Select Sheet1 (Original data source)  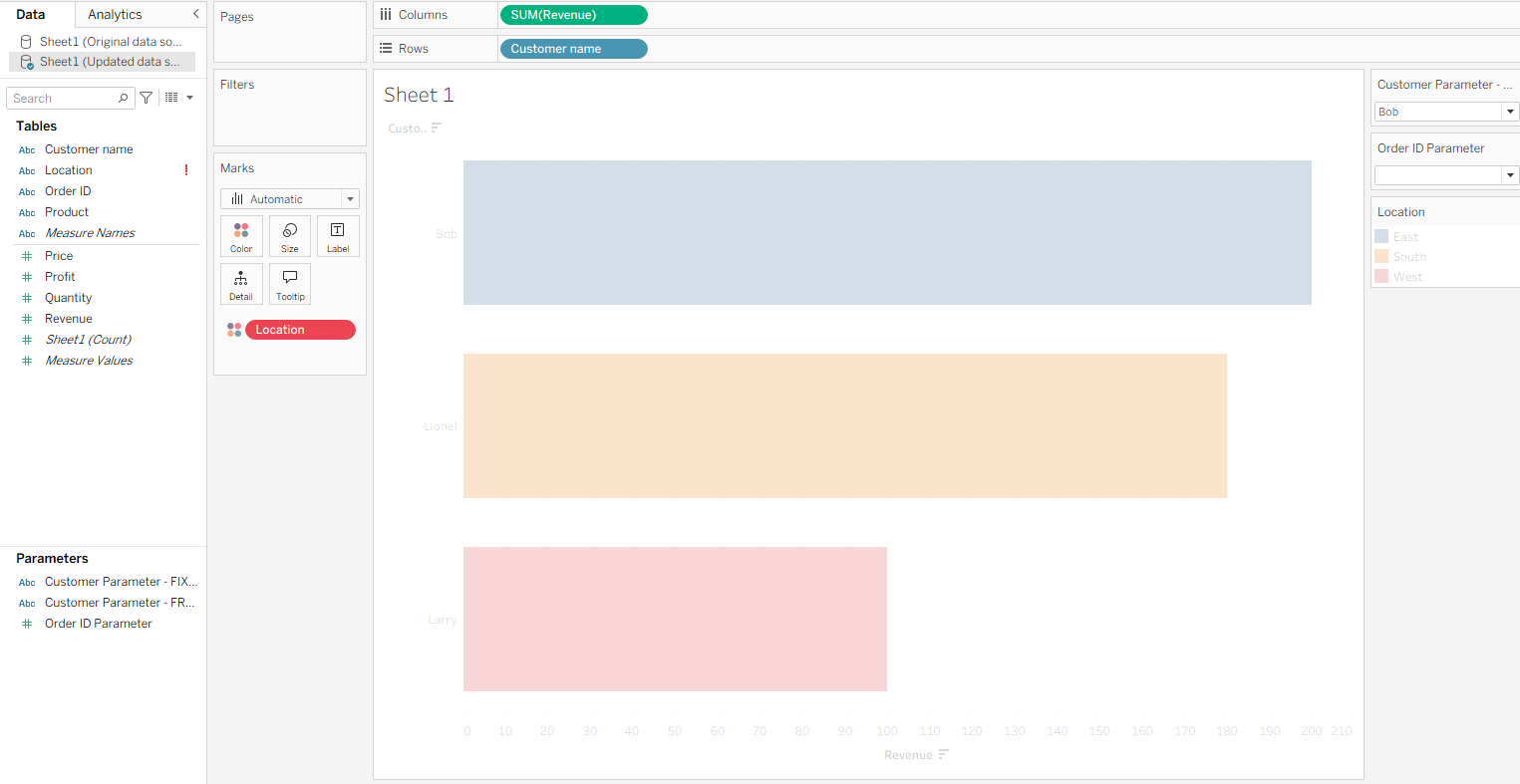click(102, 42)
